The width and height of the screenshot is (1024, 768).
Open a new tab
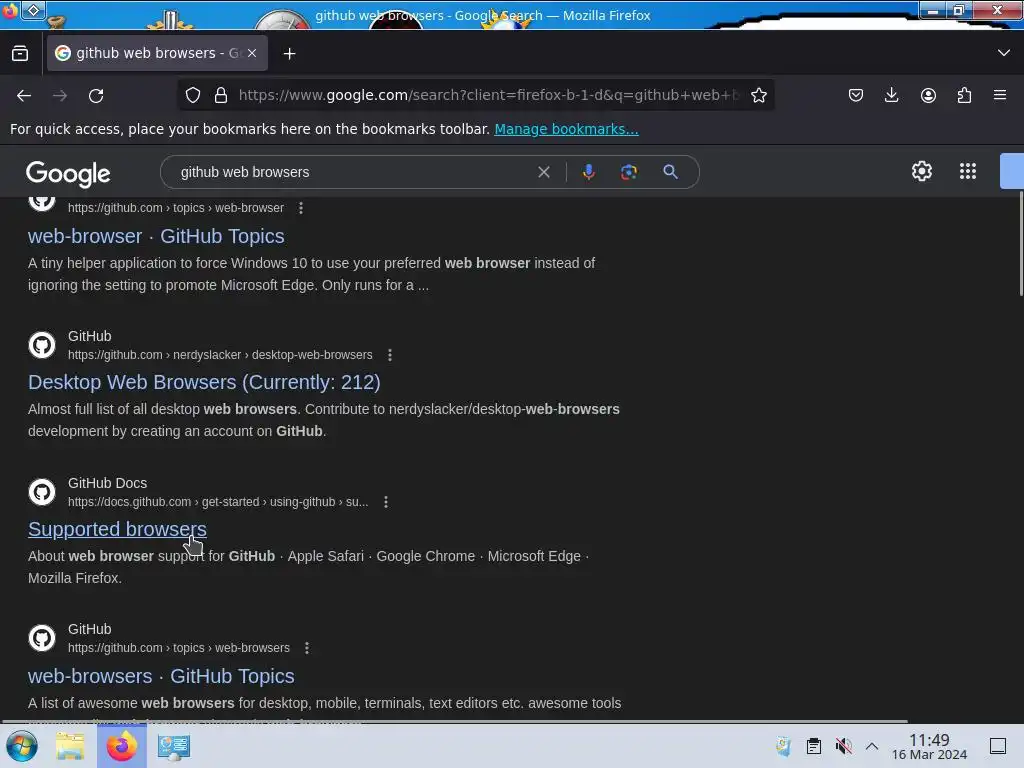pyautogui.click(x=289, y=54)
